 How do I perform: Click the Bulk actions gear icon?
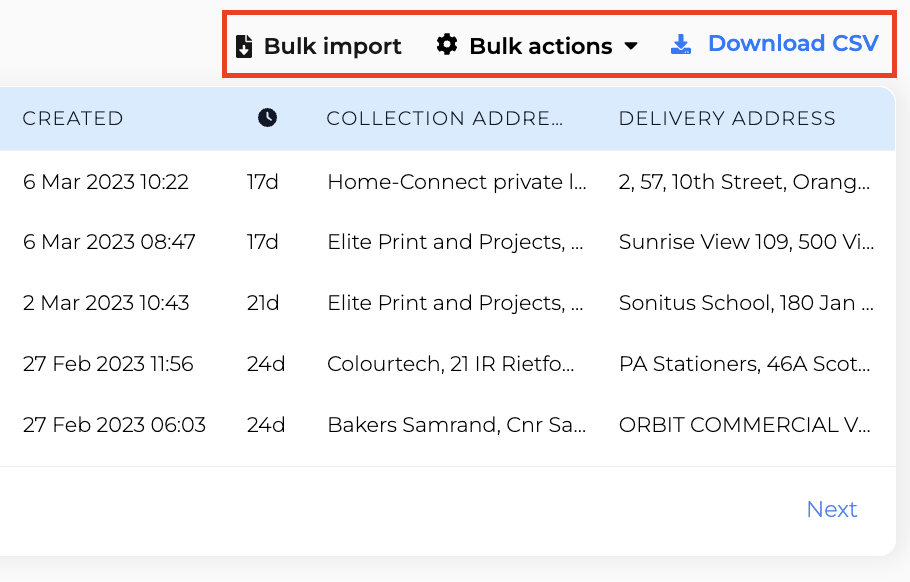point(447,44)
